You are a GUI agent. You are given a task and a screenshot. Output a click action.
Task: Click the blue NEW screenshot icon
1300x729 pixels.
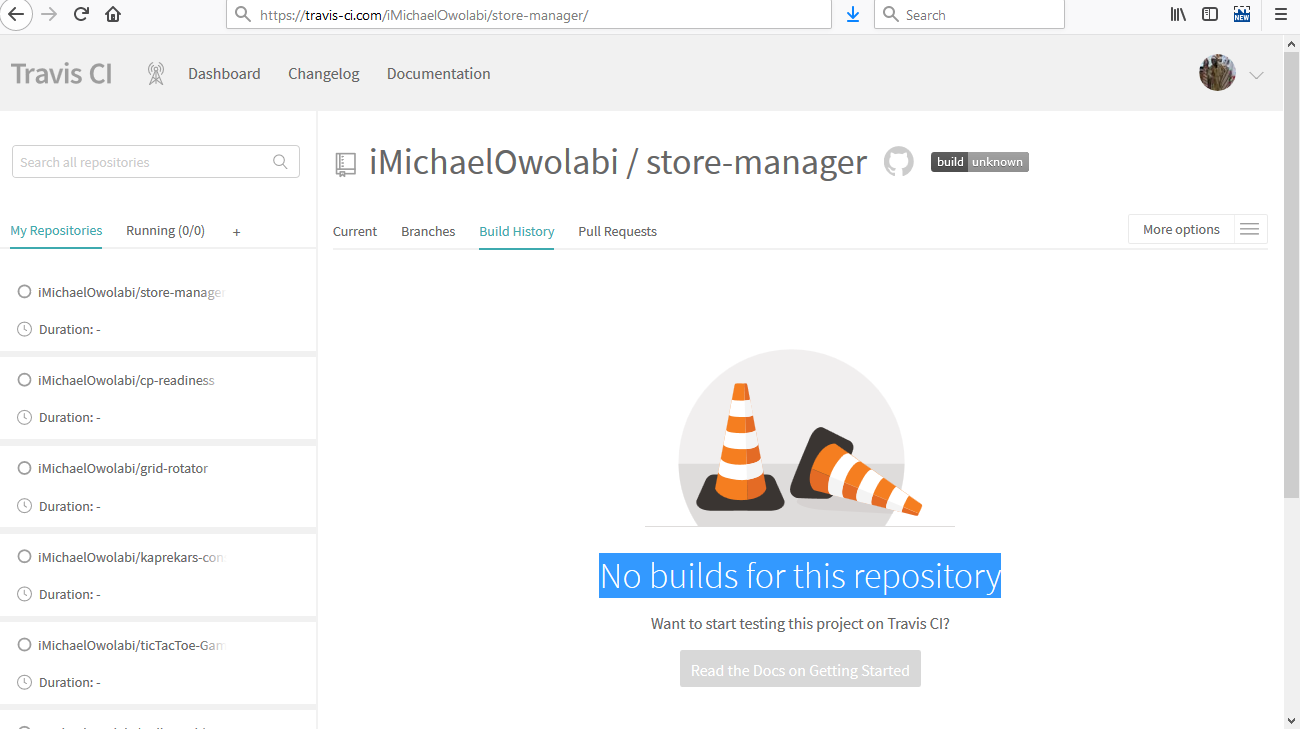tap(1242, 14)
